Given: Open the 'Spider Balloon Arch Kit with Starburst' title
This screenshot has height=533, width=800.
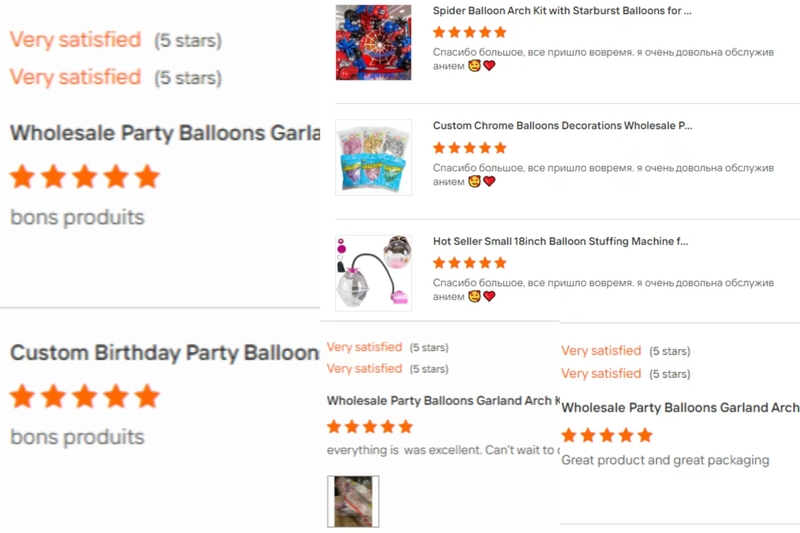Looking at the screenshot, I should pyautogui.click(x=562, y=11).
